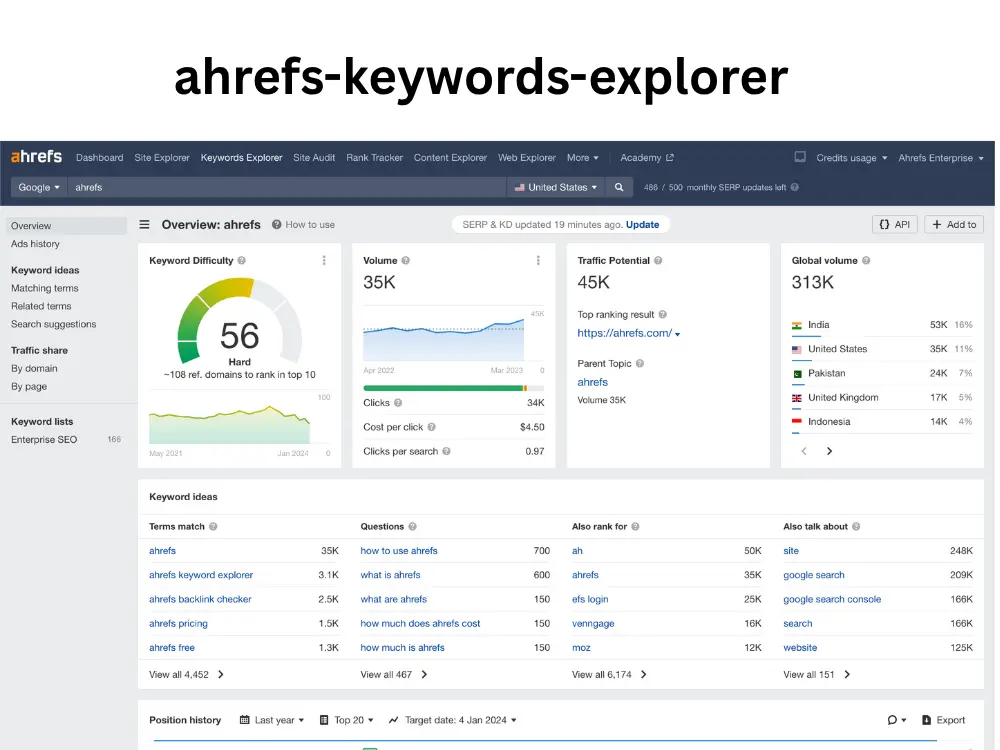
Task: Open the Volume card three-dot menu
Action: (538, 260)
